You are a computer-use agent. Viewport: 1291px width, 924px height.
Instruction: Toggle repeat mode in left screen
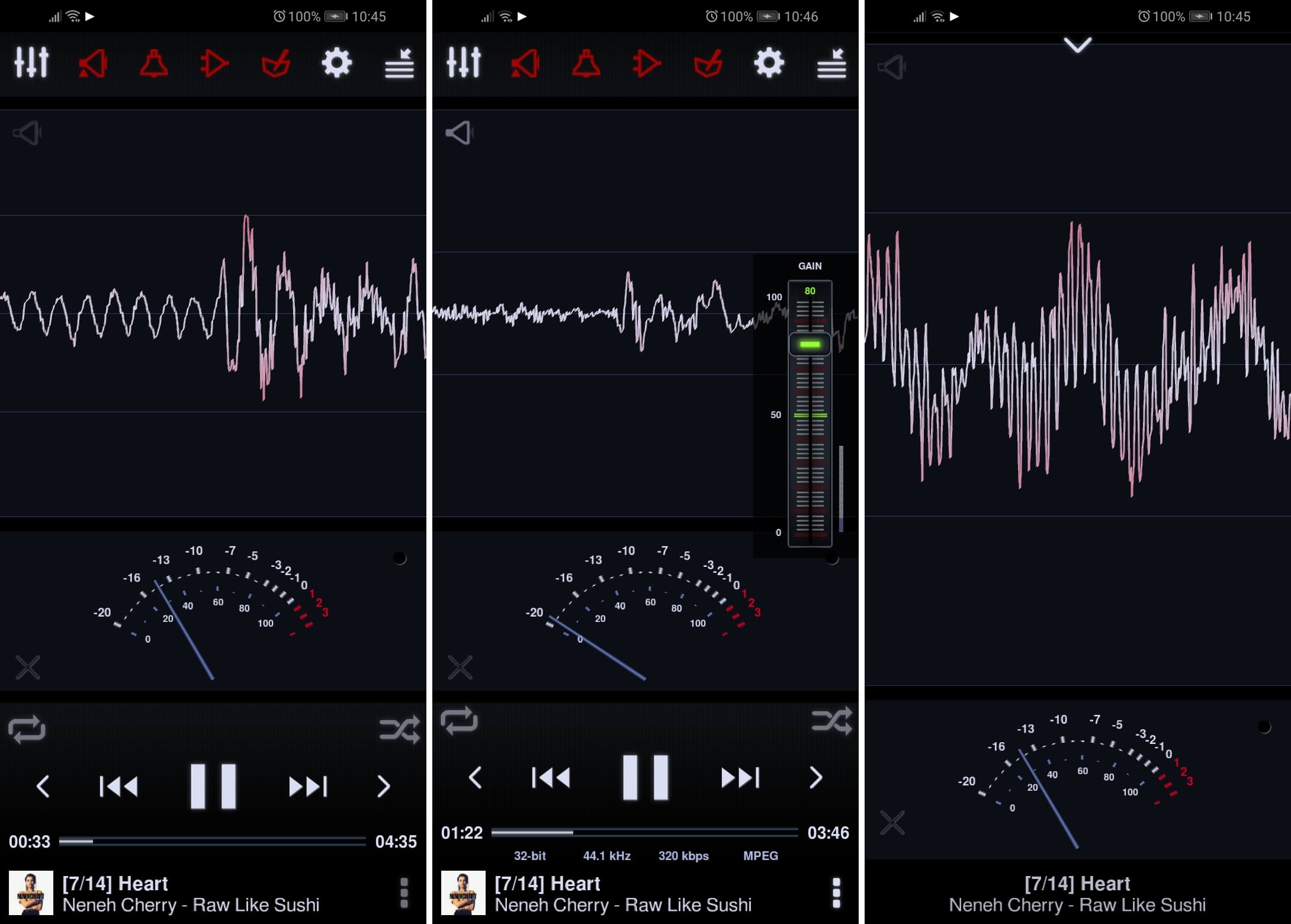click(27, 729)
